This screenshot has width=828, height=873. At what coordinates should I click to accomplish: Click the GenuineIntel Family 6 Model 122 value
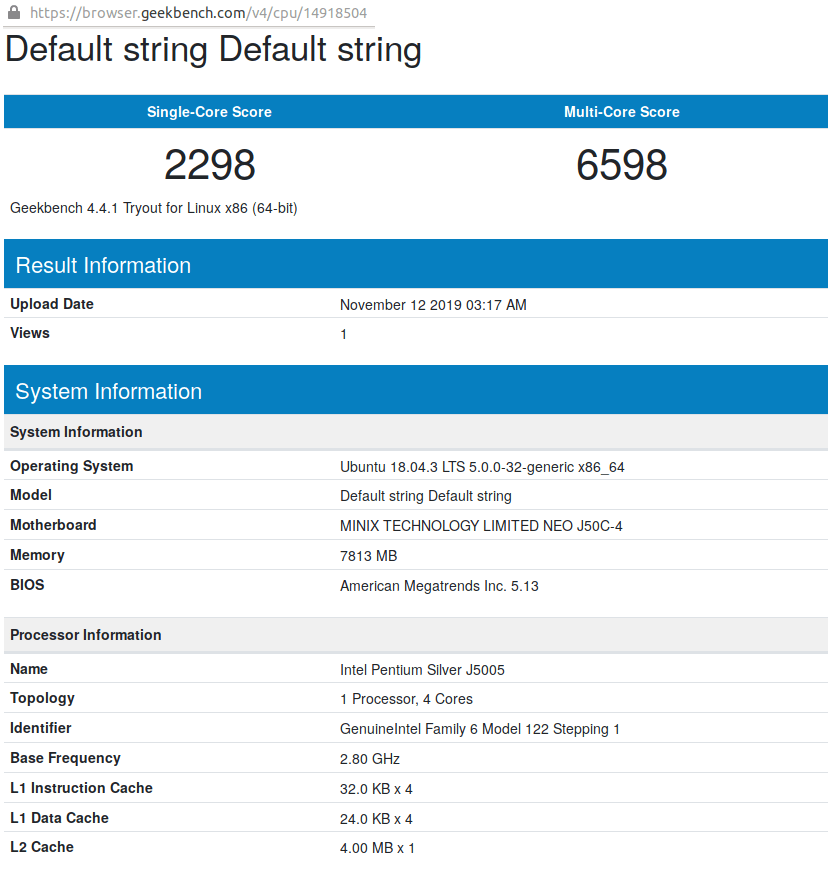click(480, 729)
